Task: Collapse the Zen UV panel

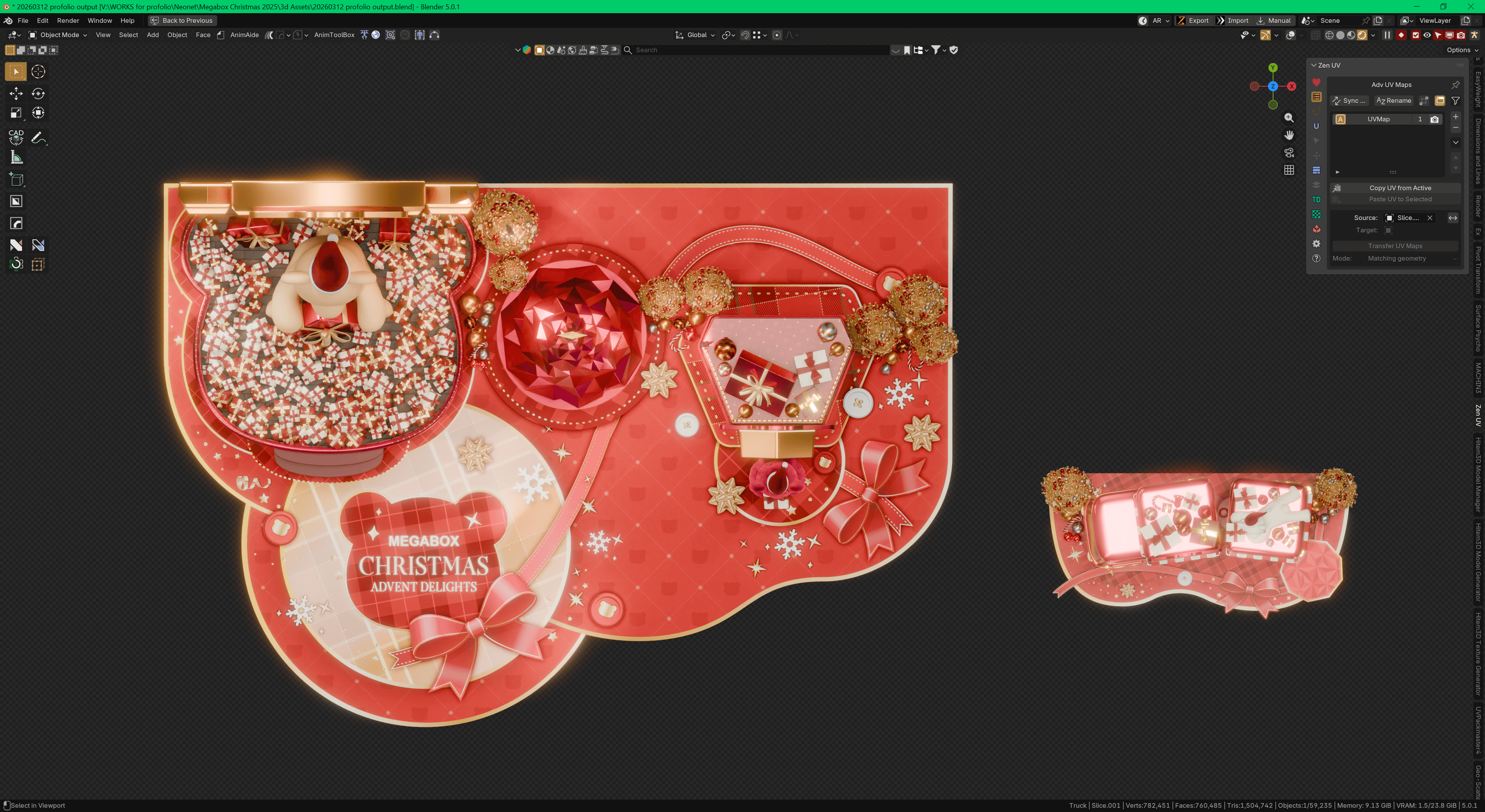Action: [1314, 65]
